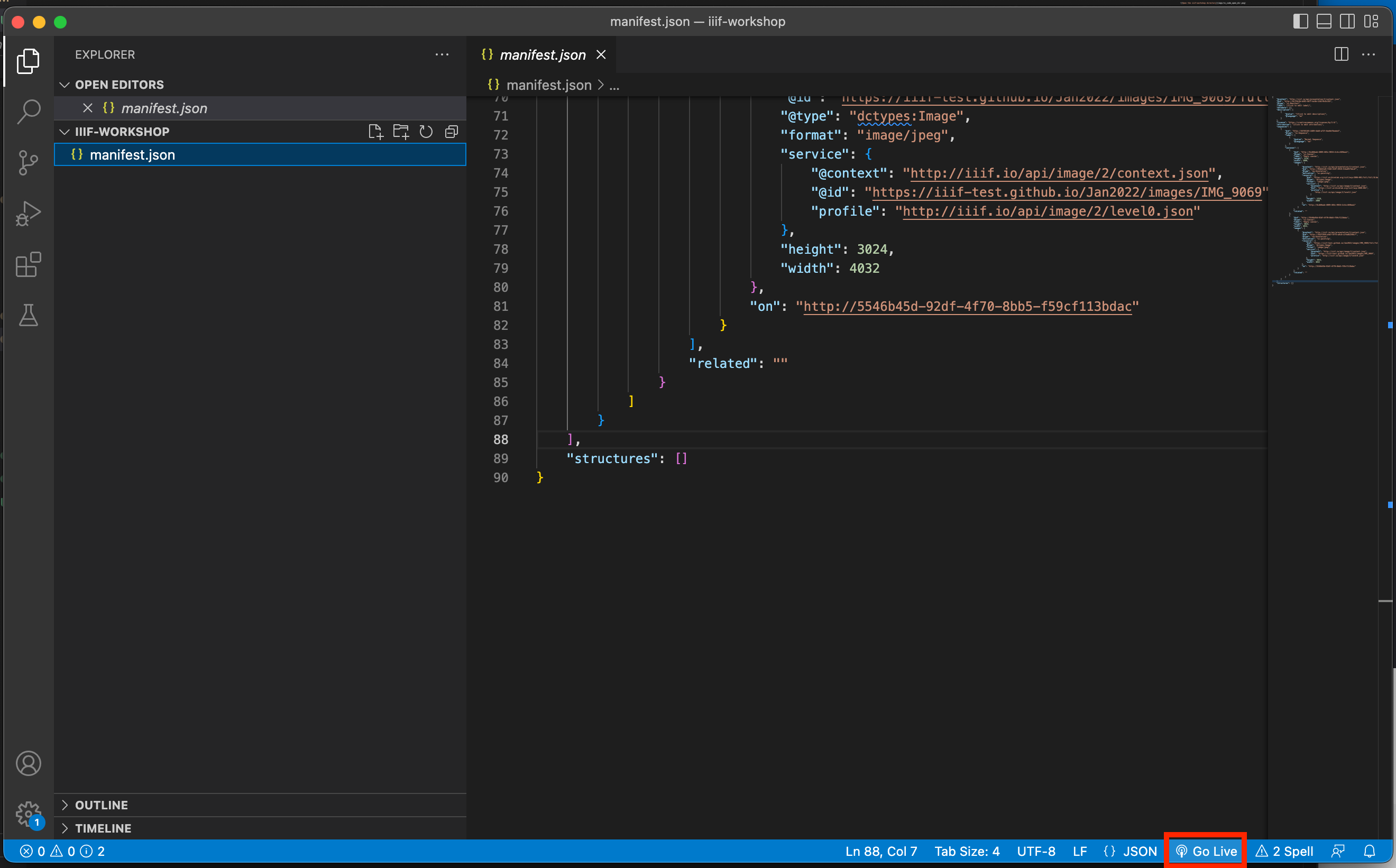Open editor more actions ellipsis menu
The height and width of the screenshot is (868, 1396).
pyautogui.click(x=1369, y=54)
